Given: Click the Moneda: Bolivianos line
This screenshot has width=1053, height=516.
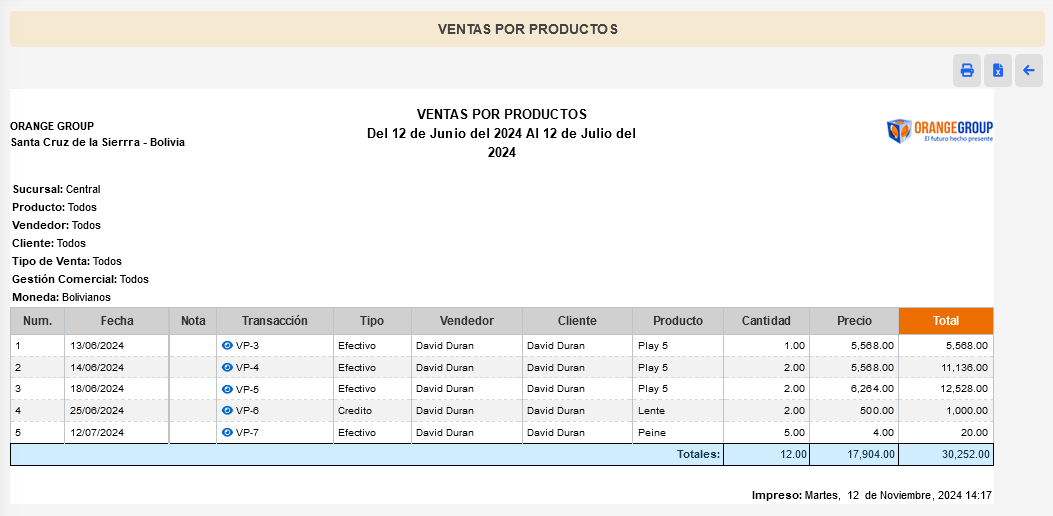Looking at the screenshot, I should [62, 296].
